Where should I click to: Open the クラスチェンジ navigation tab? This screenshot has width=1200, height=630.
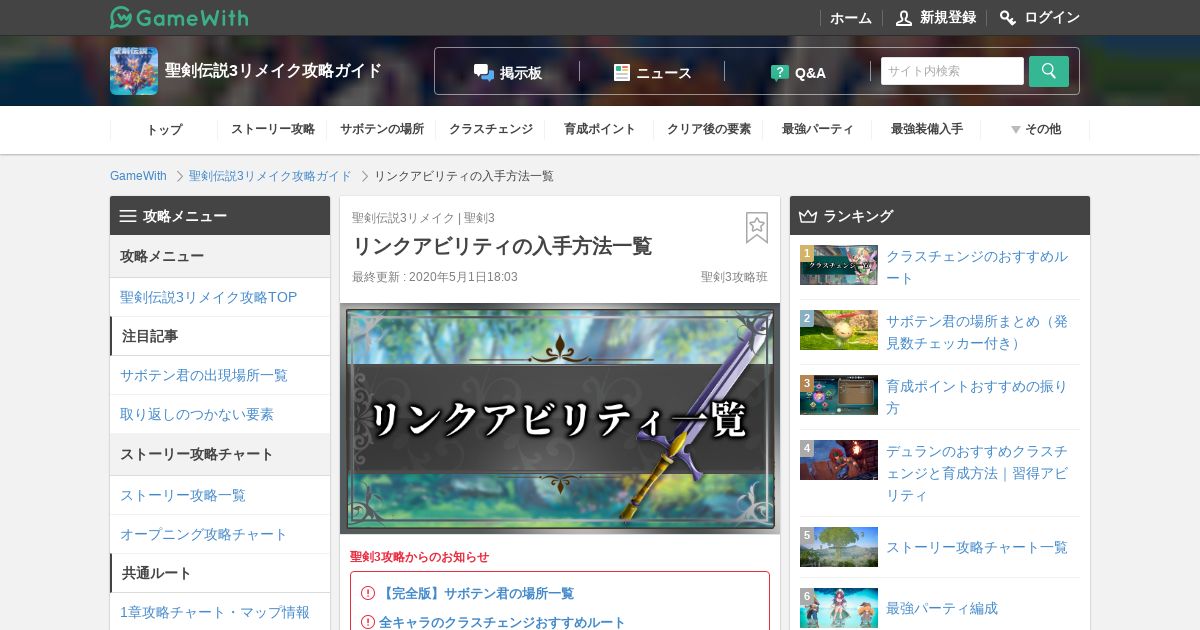pos(491,129)
